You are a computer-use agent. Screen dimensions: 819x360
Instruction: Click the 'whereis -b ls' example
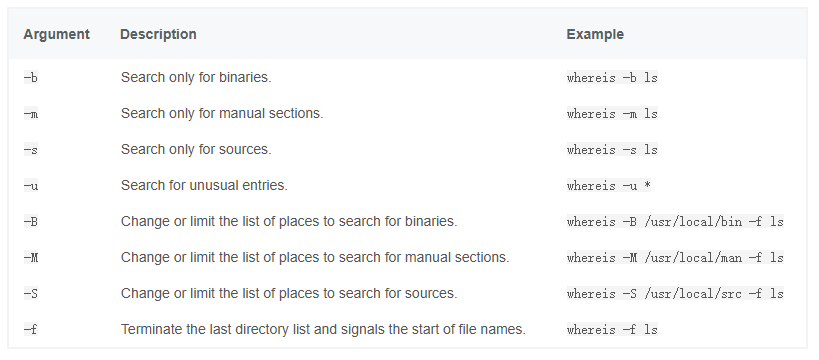(612, 78)
